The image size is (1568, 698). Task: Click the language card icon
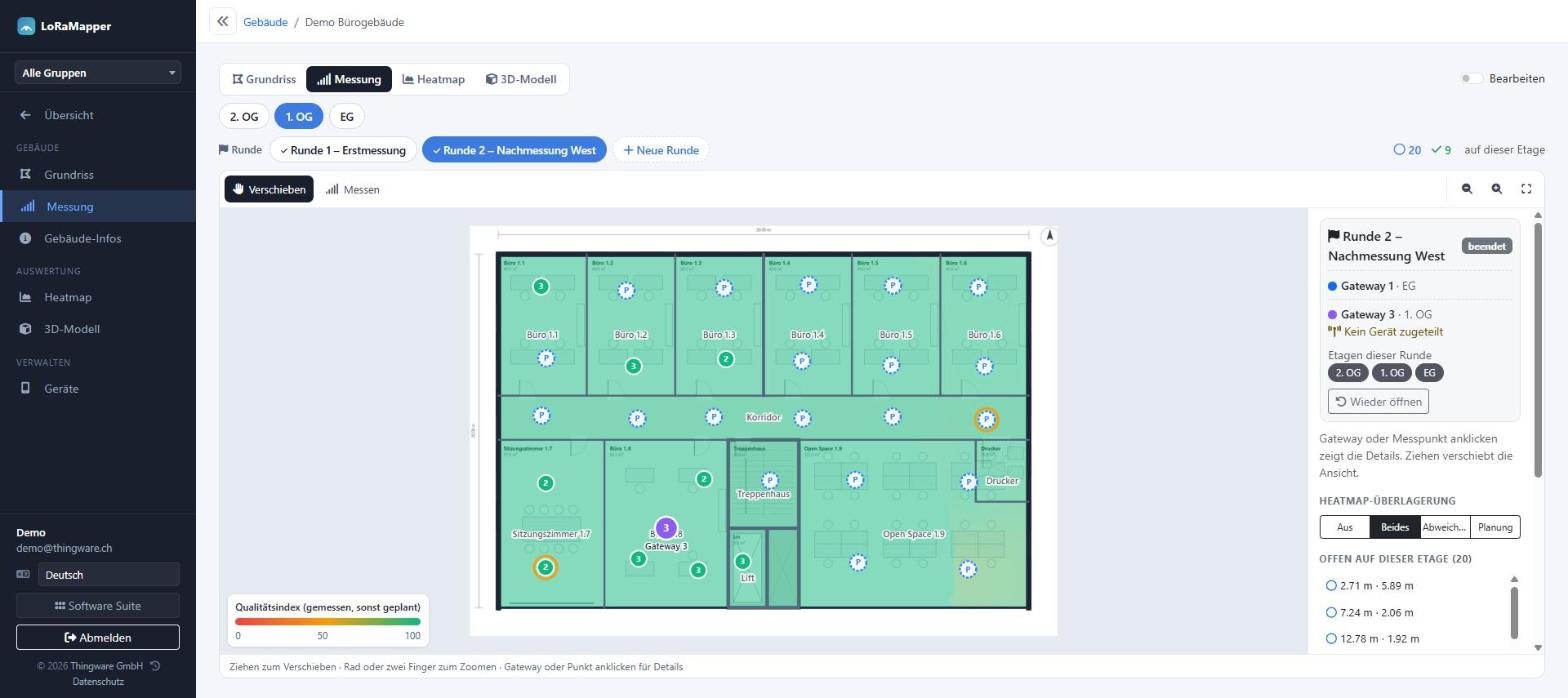pos(23,574)
